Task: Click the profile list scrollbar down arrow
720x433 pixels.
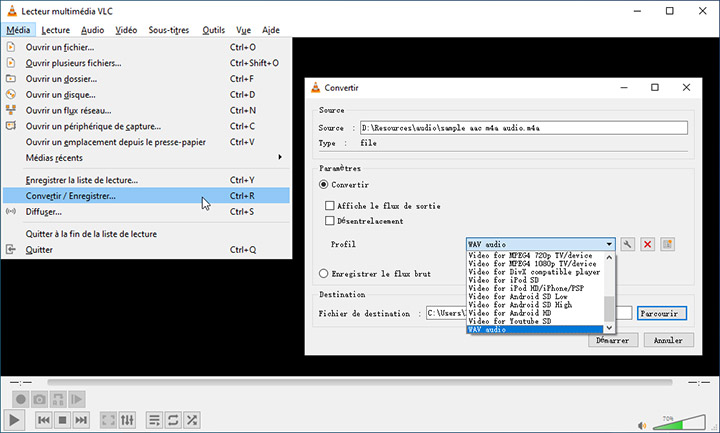Action: (609, 328)
